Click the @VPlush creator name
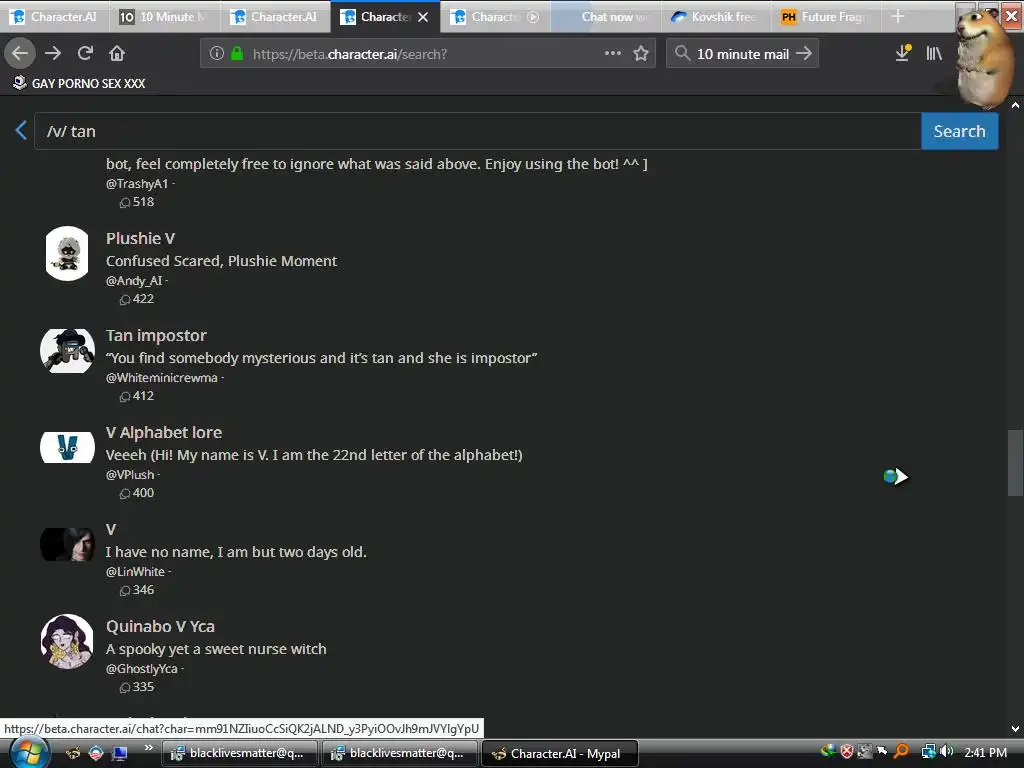The image size is (1024, 768). click(x=130, y=475)
